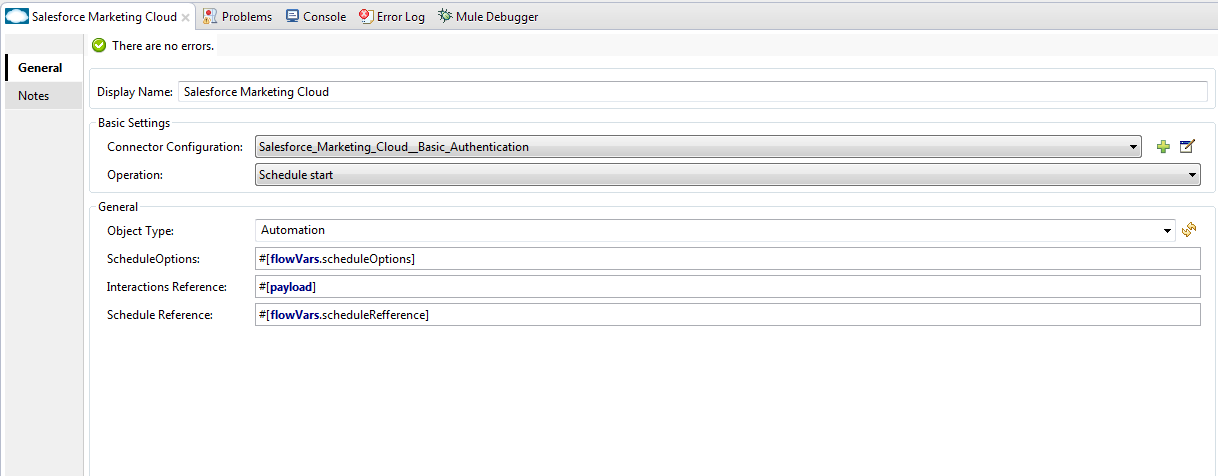Viewport: 1218px width, 476px height.
Task: Click the Console monitor icon
Action: pos(292,17)
